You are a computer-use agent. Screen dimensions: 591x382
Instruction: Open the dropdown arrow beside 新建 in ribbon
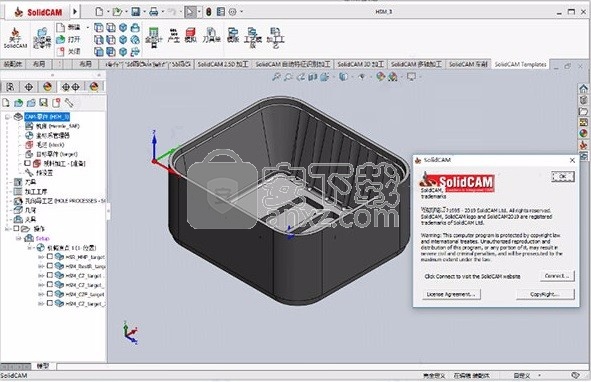click(87, 28)
